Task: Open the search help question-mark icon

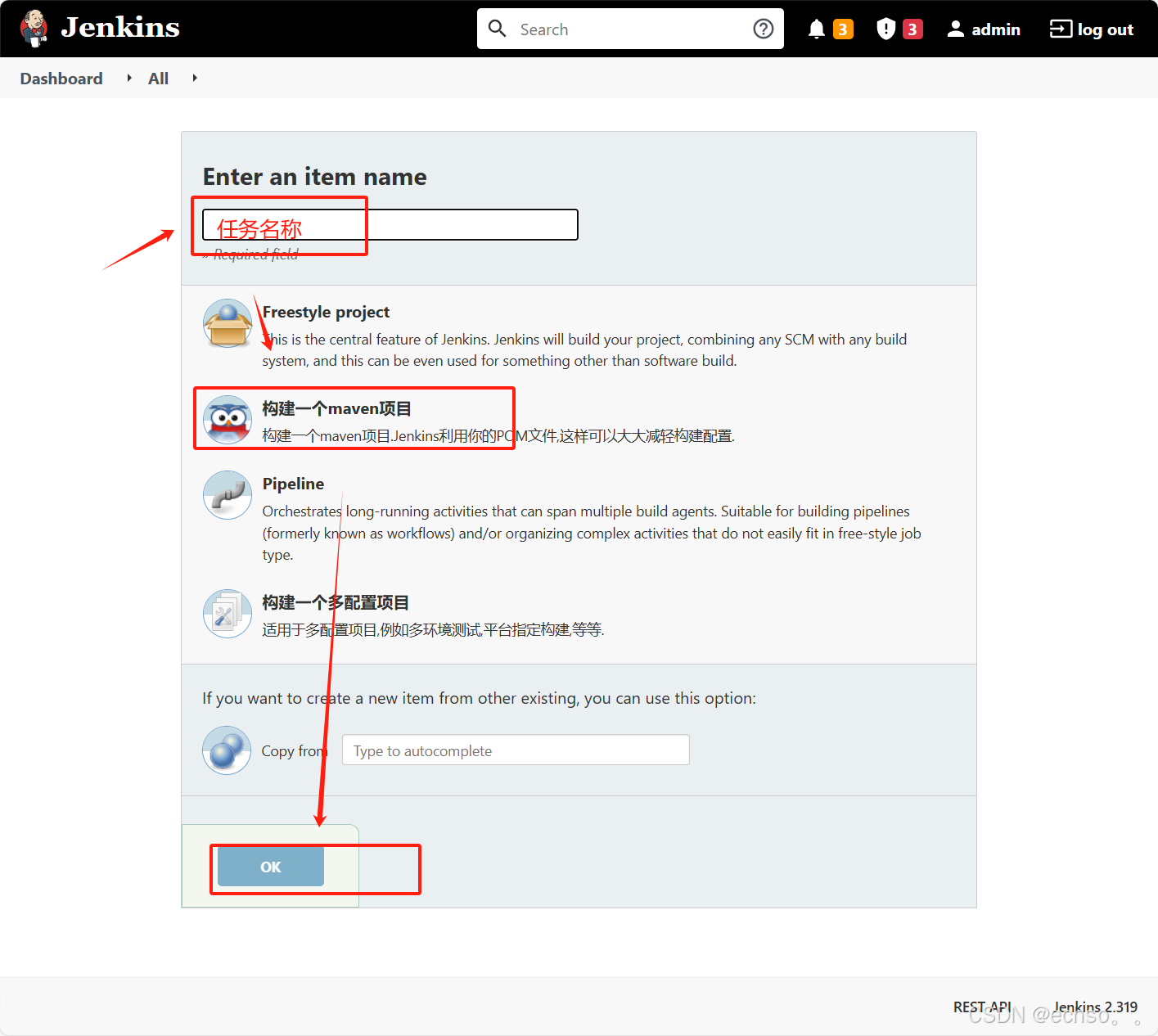Action: point(764,29)
